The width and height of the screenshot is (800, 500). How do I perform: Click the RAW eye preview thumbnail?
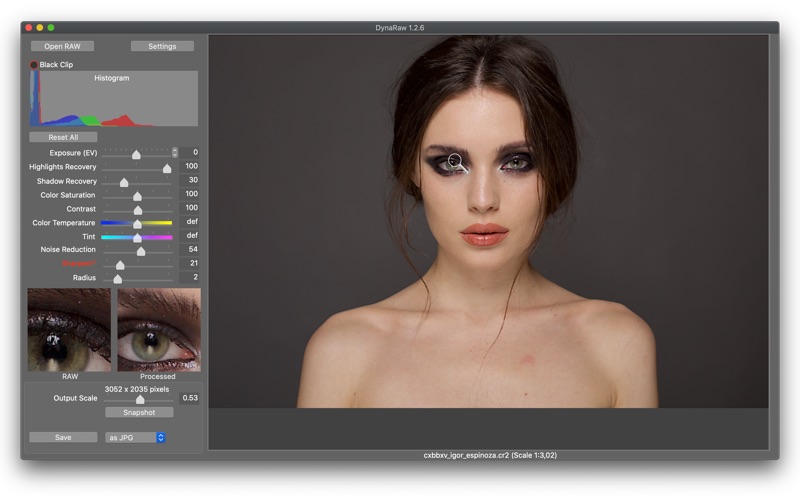pos(69,330)
